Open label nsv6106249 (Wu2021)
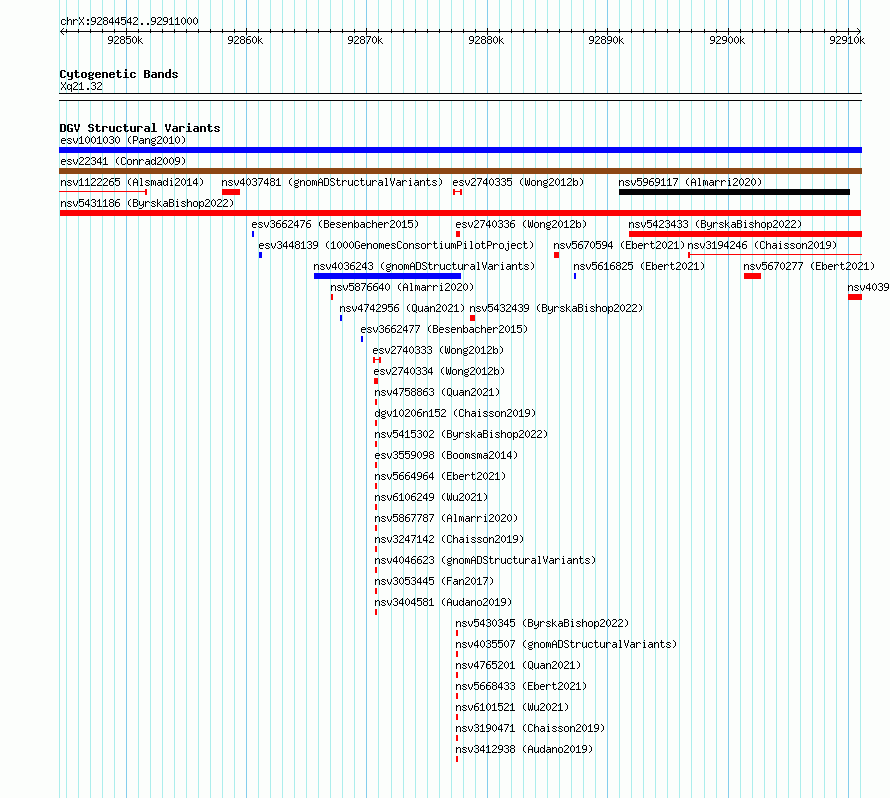Image resolution: width=890 pixels, height=798 pixels. [431, 497]
